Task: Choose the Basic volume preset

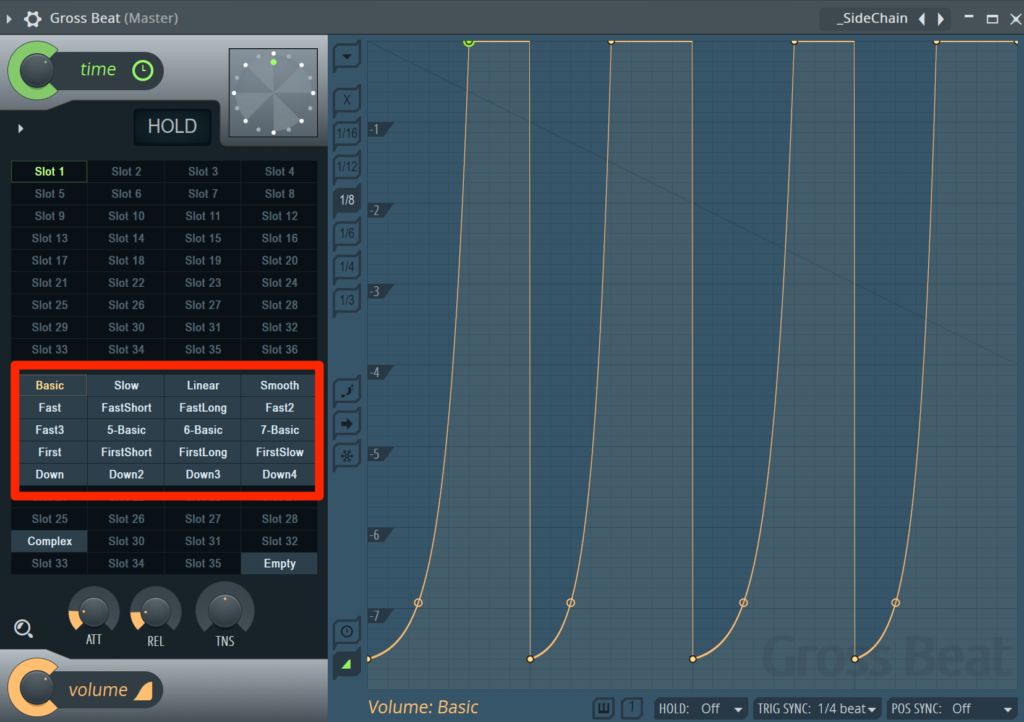Action: pos(50,385)
